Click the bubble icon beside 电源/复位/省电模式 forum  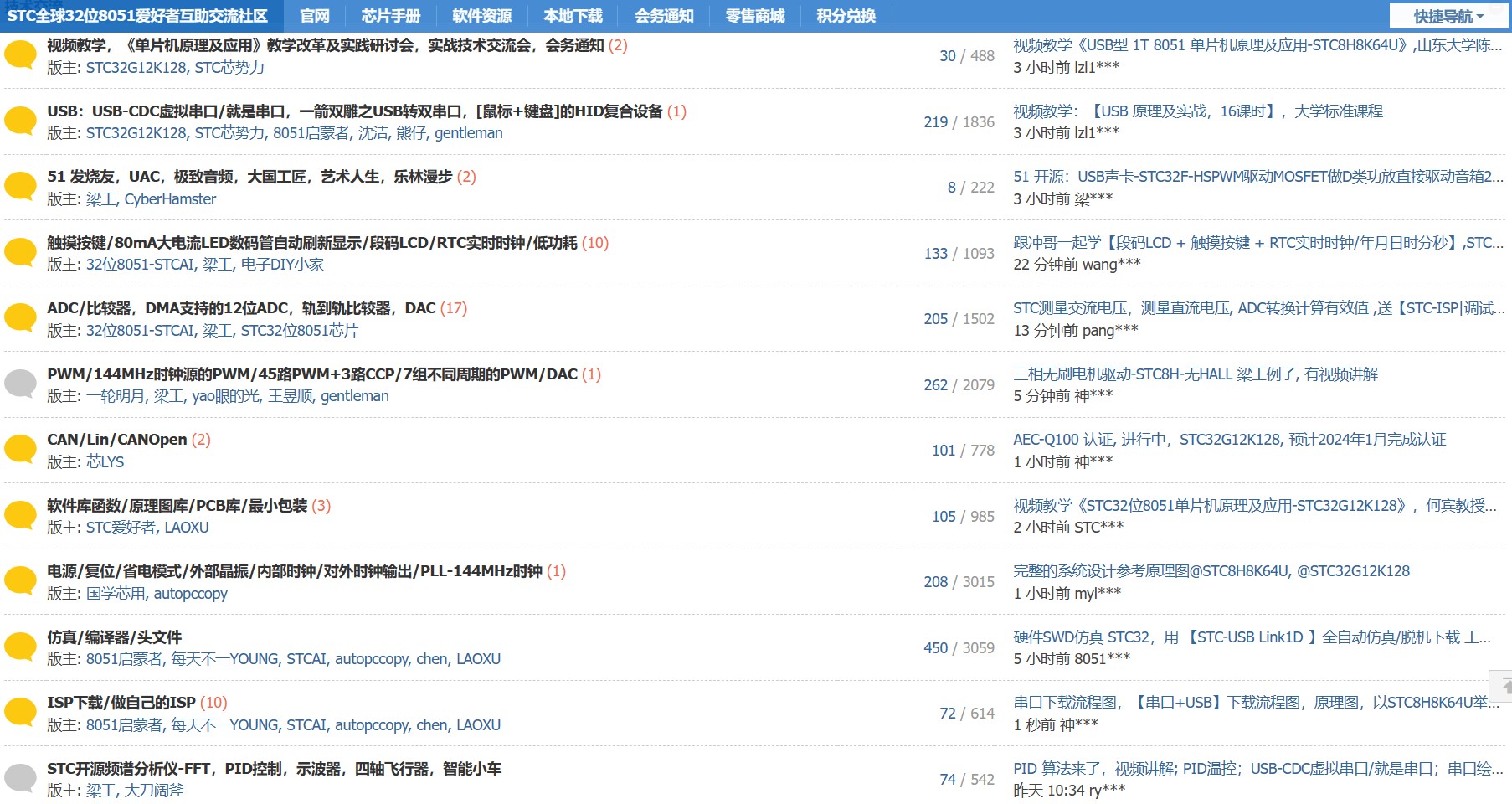20,581
